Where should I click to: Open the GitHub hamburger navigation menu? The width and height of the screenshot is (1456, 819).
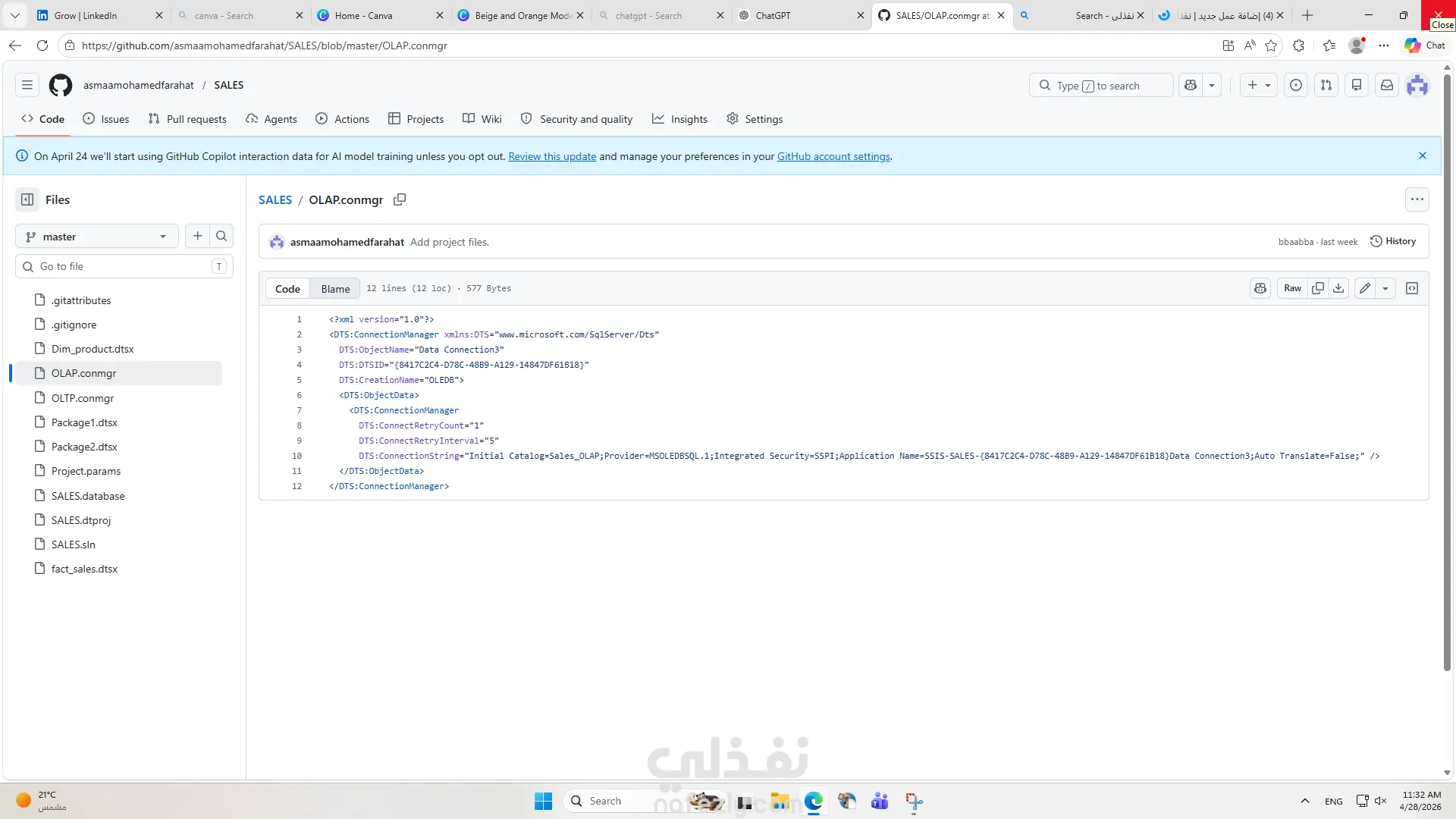[x=27, y=85]
